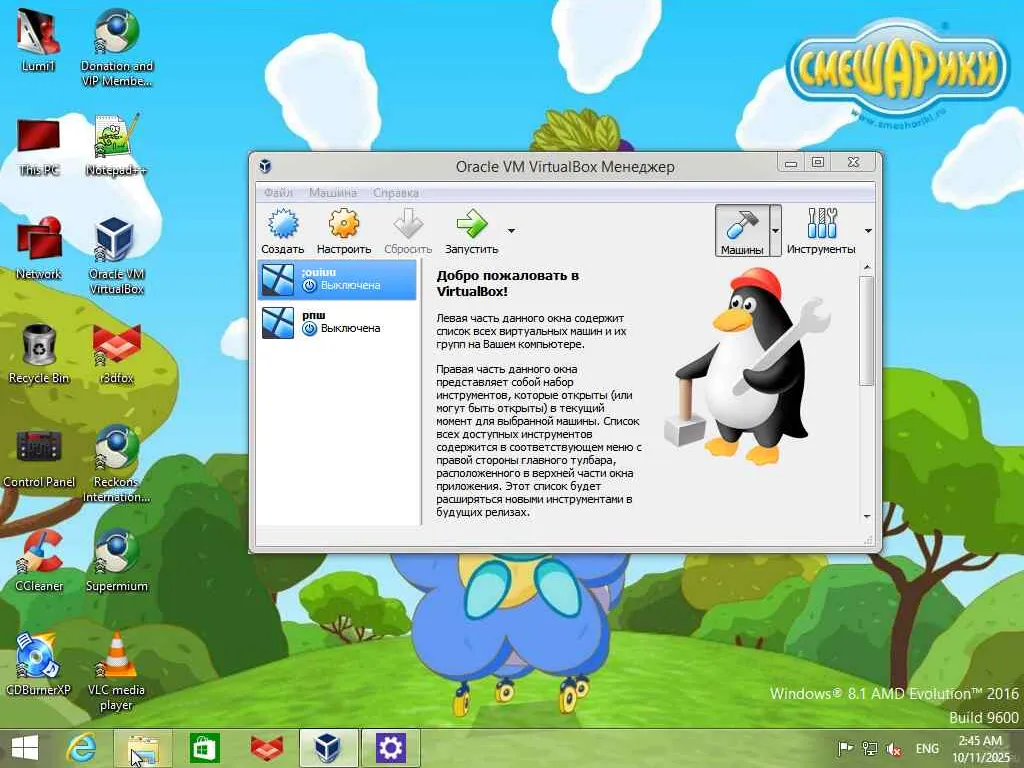The height and width of the screenshot is (768, 1024).
Task: Select the Control Panel desktop icon
Action: pos(39,458)
